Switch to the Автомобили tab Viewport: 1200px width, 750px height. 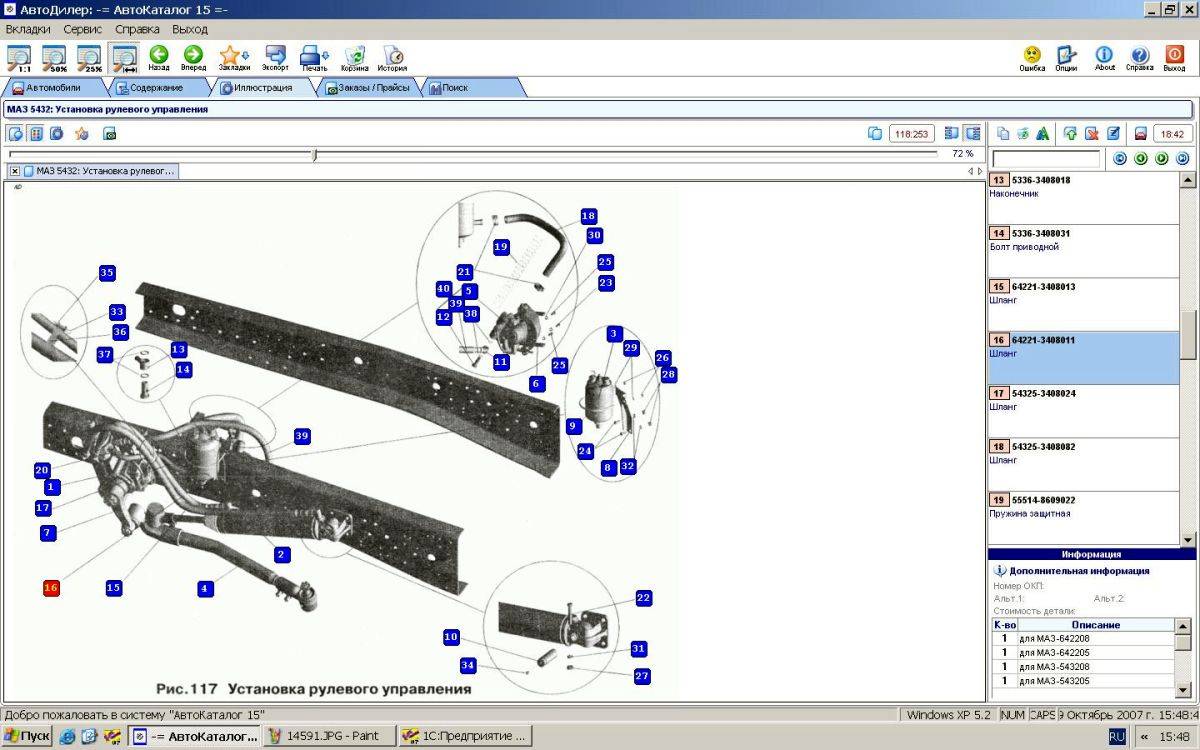click(52, 88)
